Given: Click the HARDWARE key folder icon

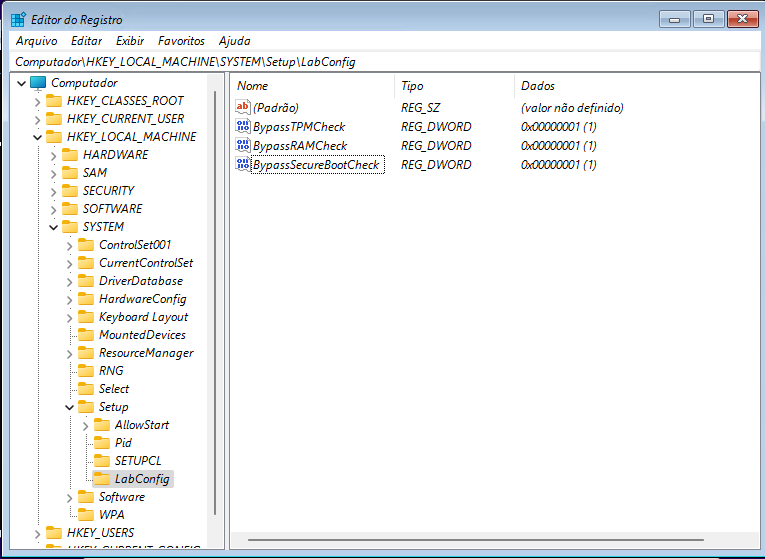Looking at the screenshot, I should click(69, 155).
